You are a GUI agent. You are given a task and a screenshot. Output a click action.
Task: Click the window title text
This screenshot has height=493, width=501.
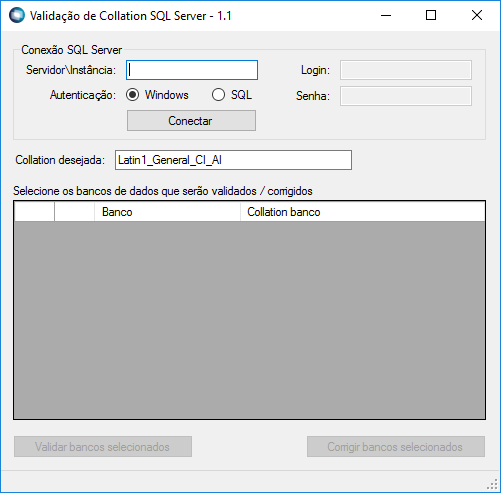click(x=131, y=16)
